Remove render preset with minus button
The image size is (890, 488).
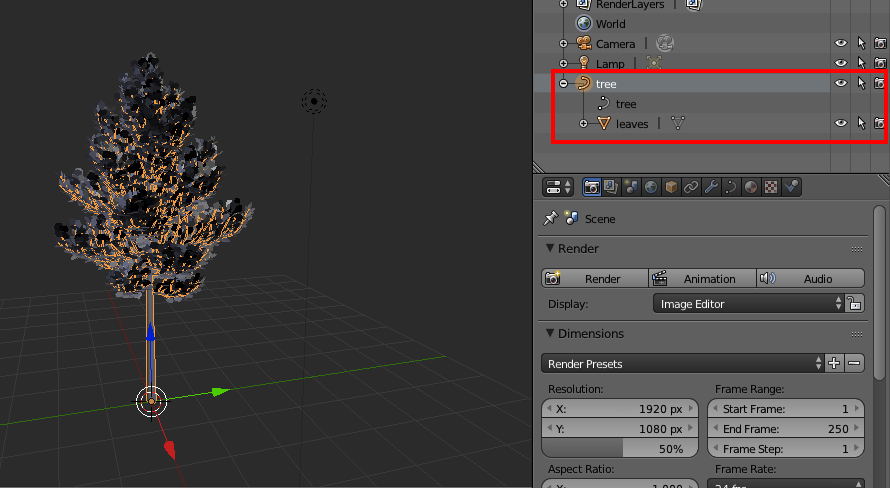[x=854, y=363]
